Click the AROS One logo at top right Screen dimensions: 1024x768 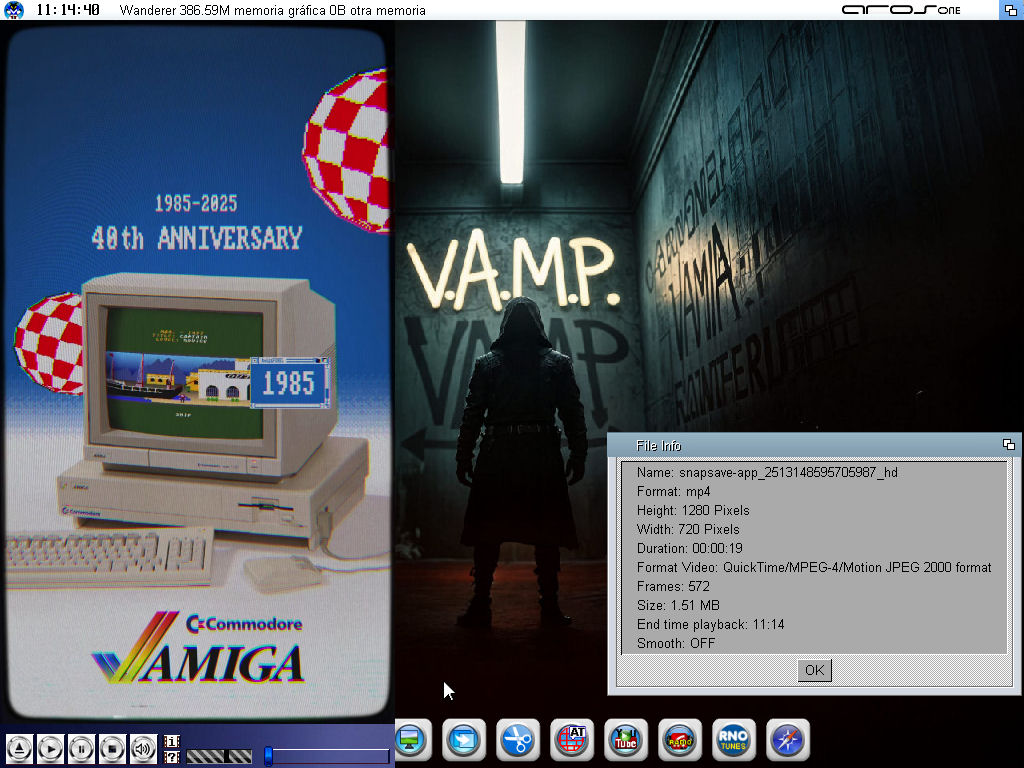(x=901, y=10)
